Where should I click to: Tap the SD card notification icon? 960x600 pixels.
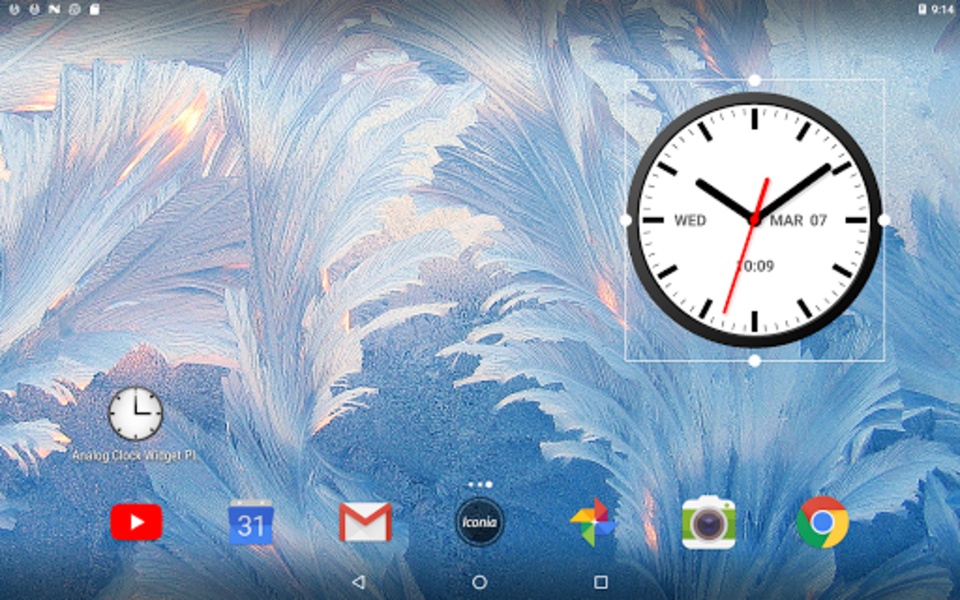tap(94, 9)
